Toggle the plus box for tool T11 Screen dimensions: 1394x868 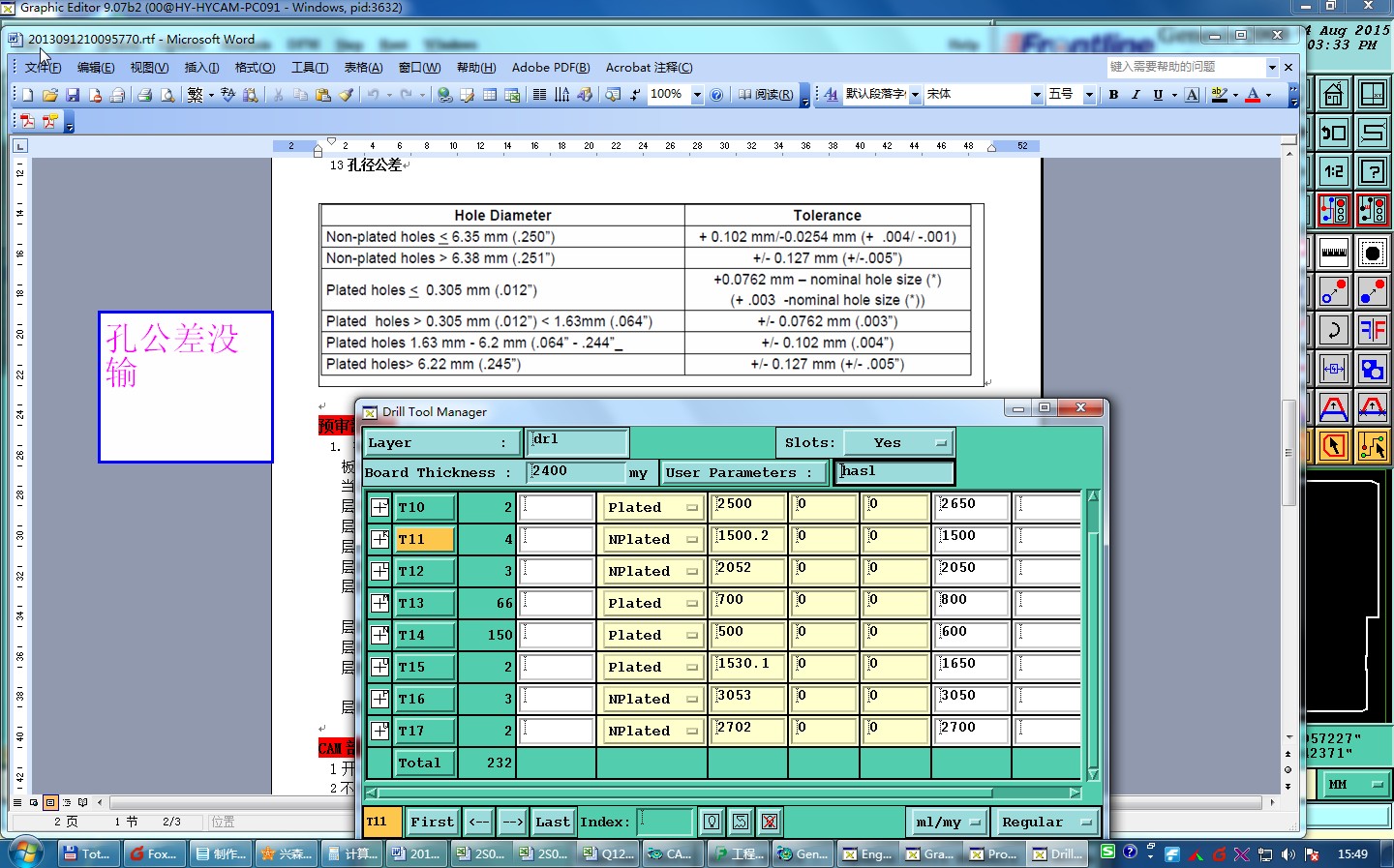click(379, 539)
